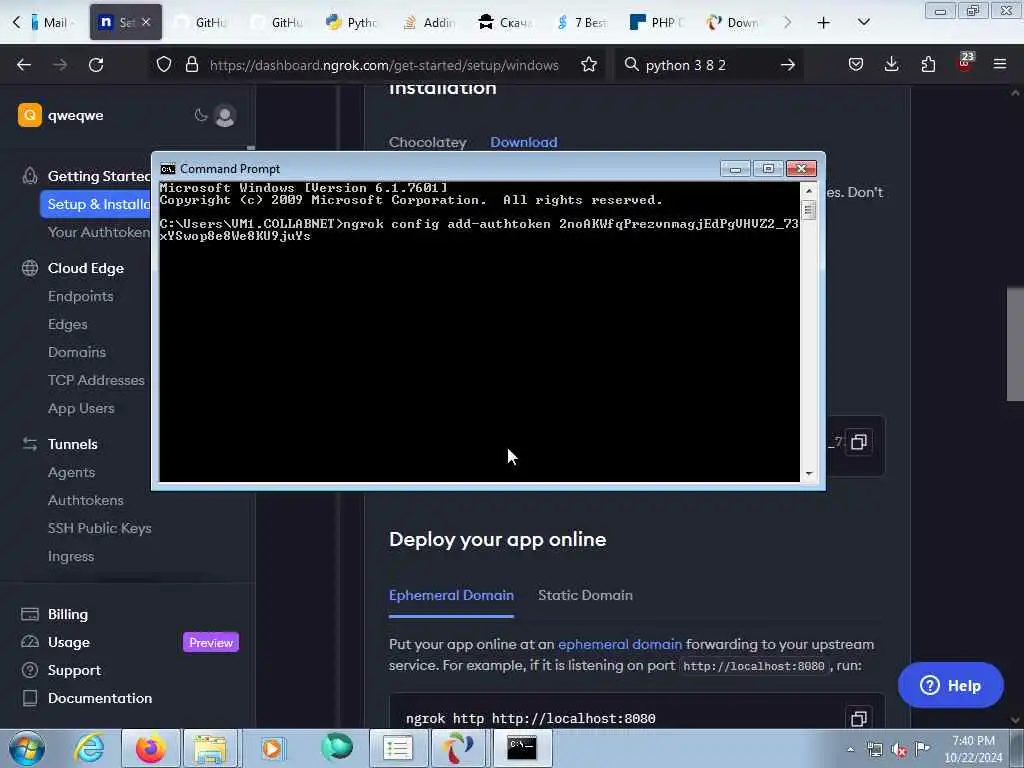
Task: Click the URL address bar
Action: pos(384,65)
